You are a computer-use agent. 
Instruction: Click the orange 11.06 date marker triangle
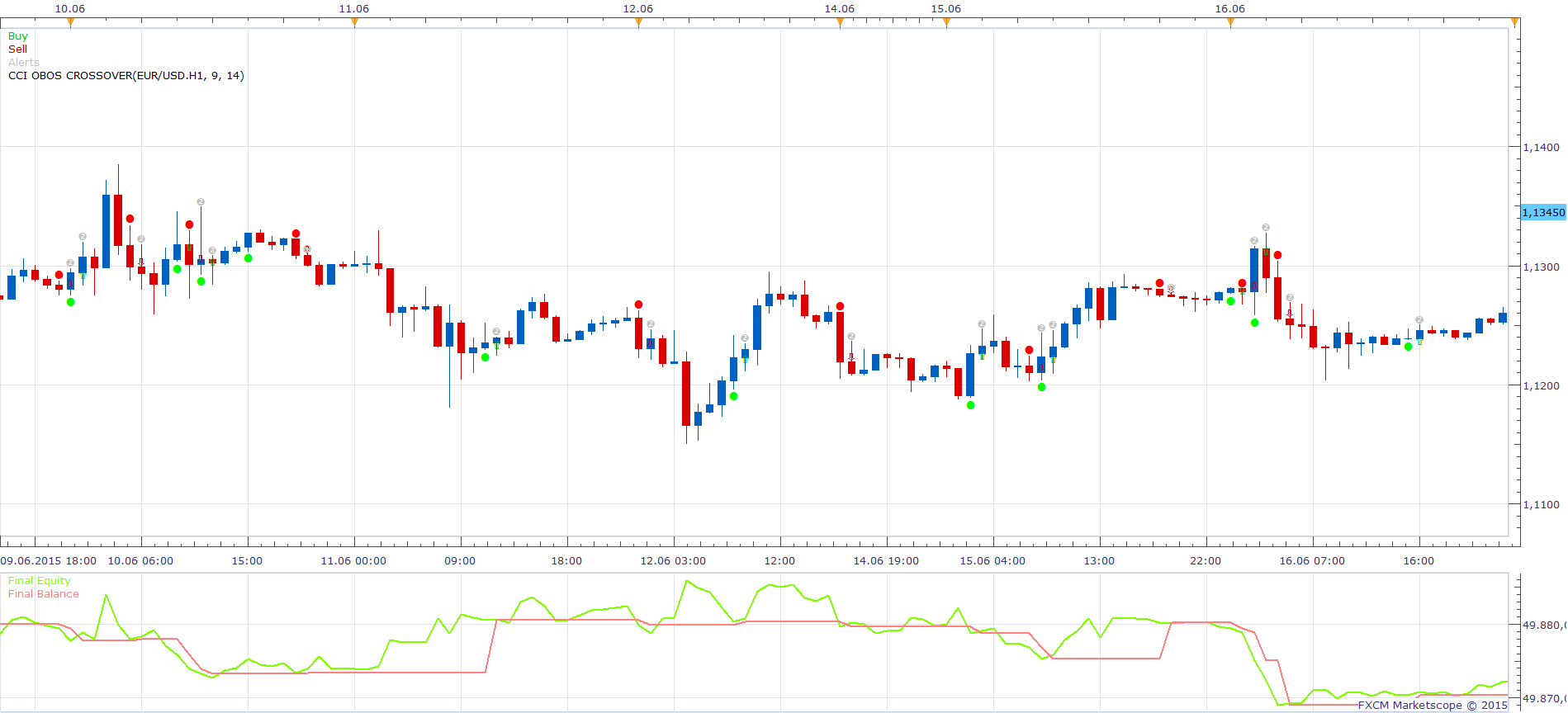click(x=354, y=22)
